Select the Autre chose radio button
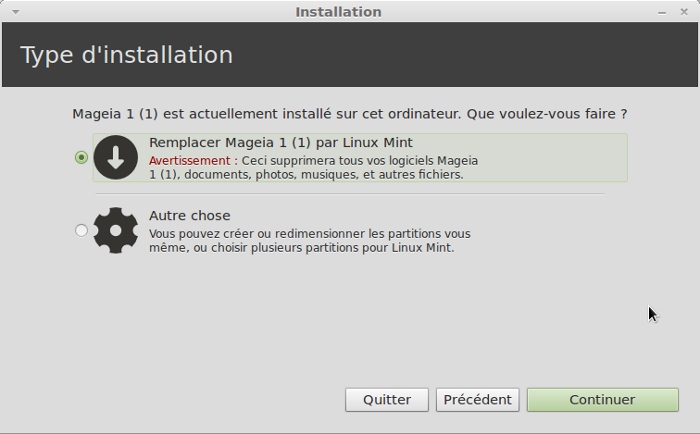The width and height of the screenshot is (700, 434). point(81,230)
